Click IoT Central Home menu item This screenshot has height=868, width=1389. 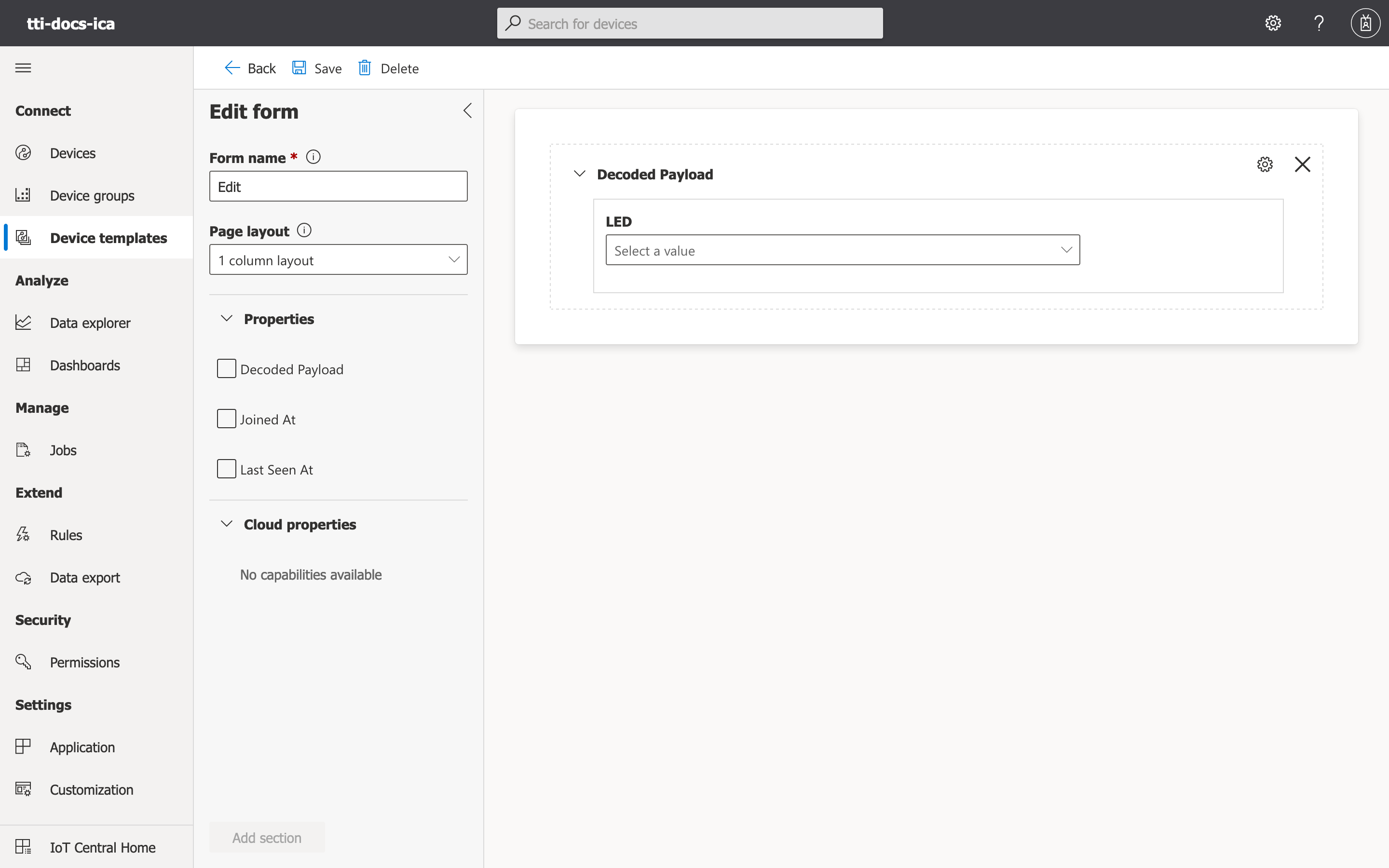point(103,847)
